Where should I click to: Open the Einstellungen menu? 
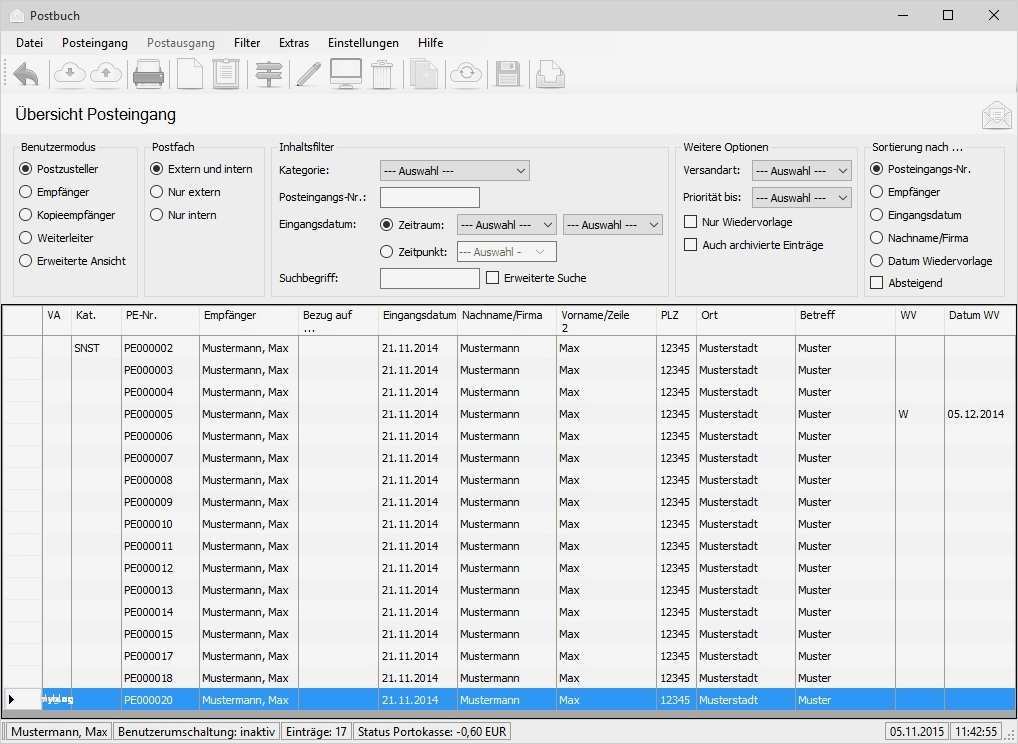click(x=363, y=42)
